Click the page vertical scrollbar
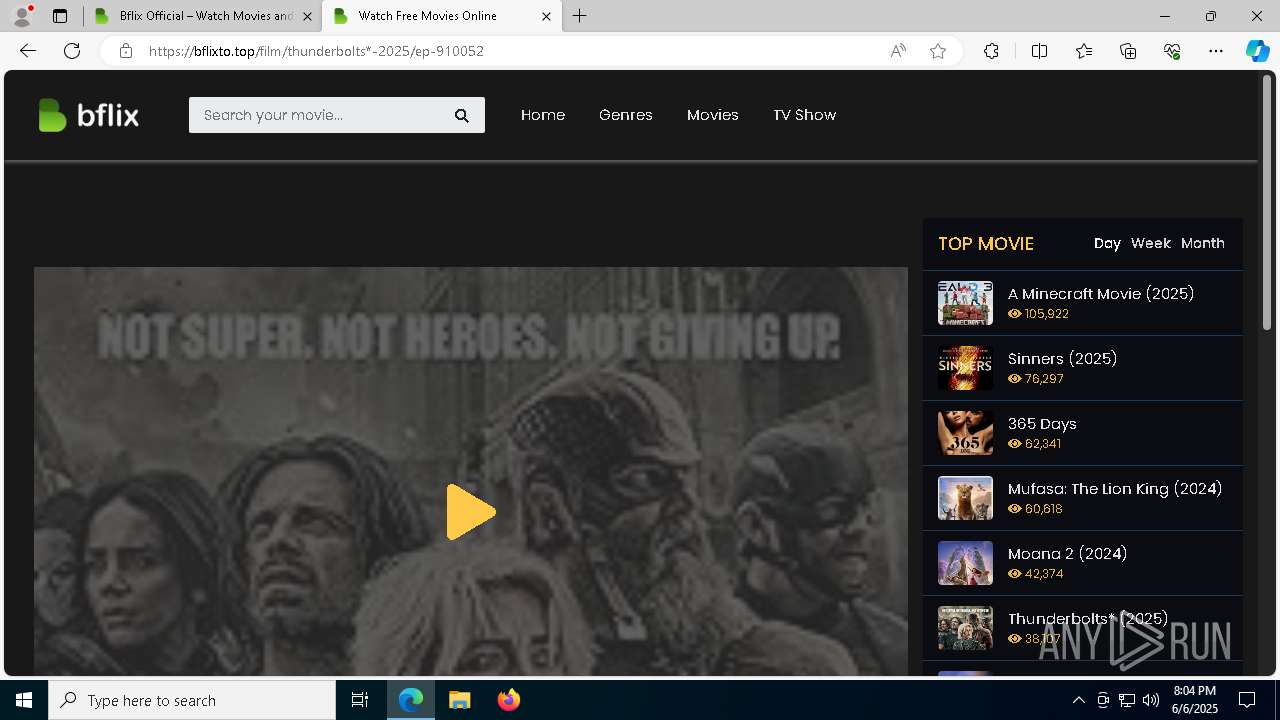This screenshot has height=720, width=1280. coord(1267,203)
